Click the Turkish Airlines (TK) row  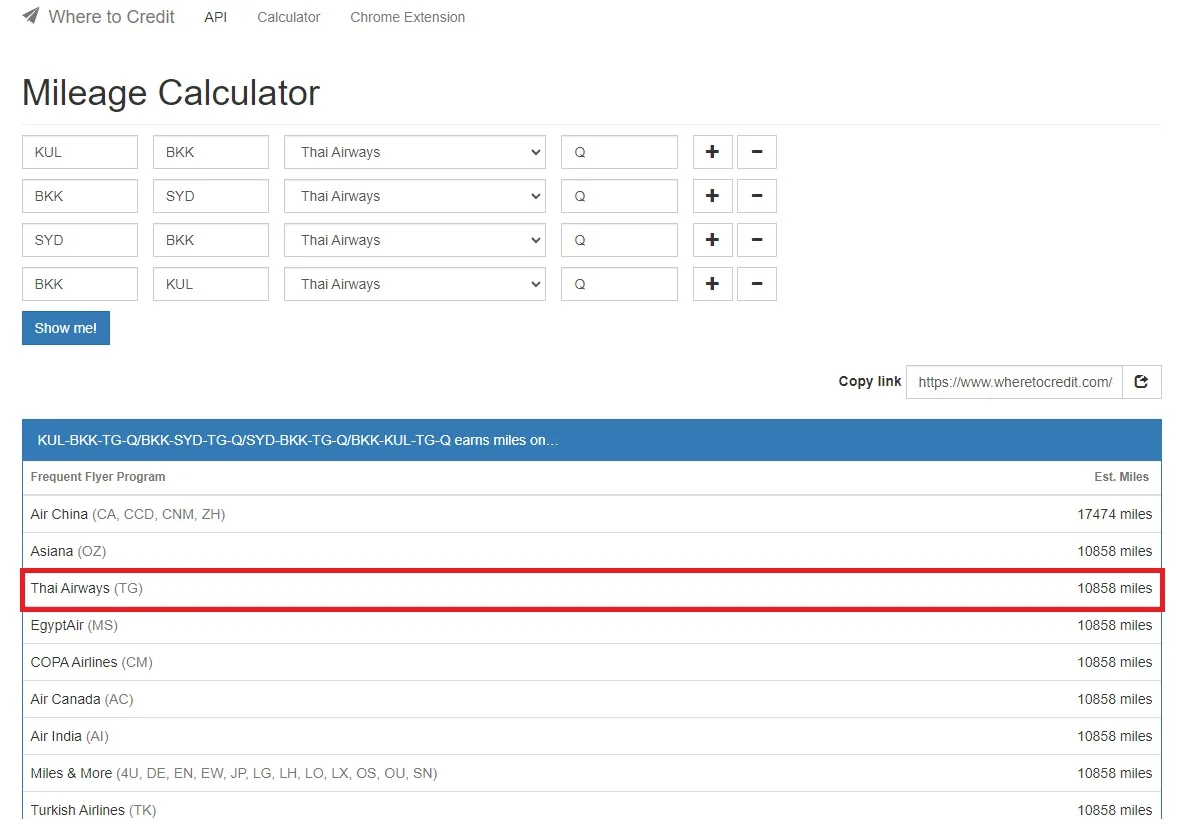point(592,806)
